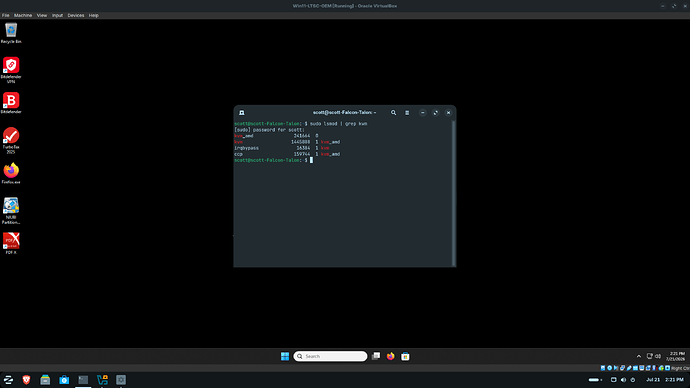
Task: Open the VirtualBox Machine menu
Action: coord(23,15)
